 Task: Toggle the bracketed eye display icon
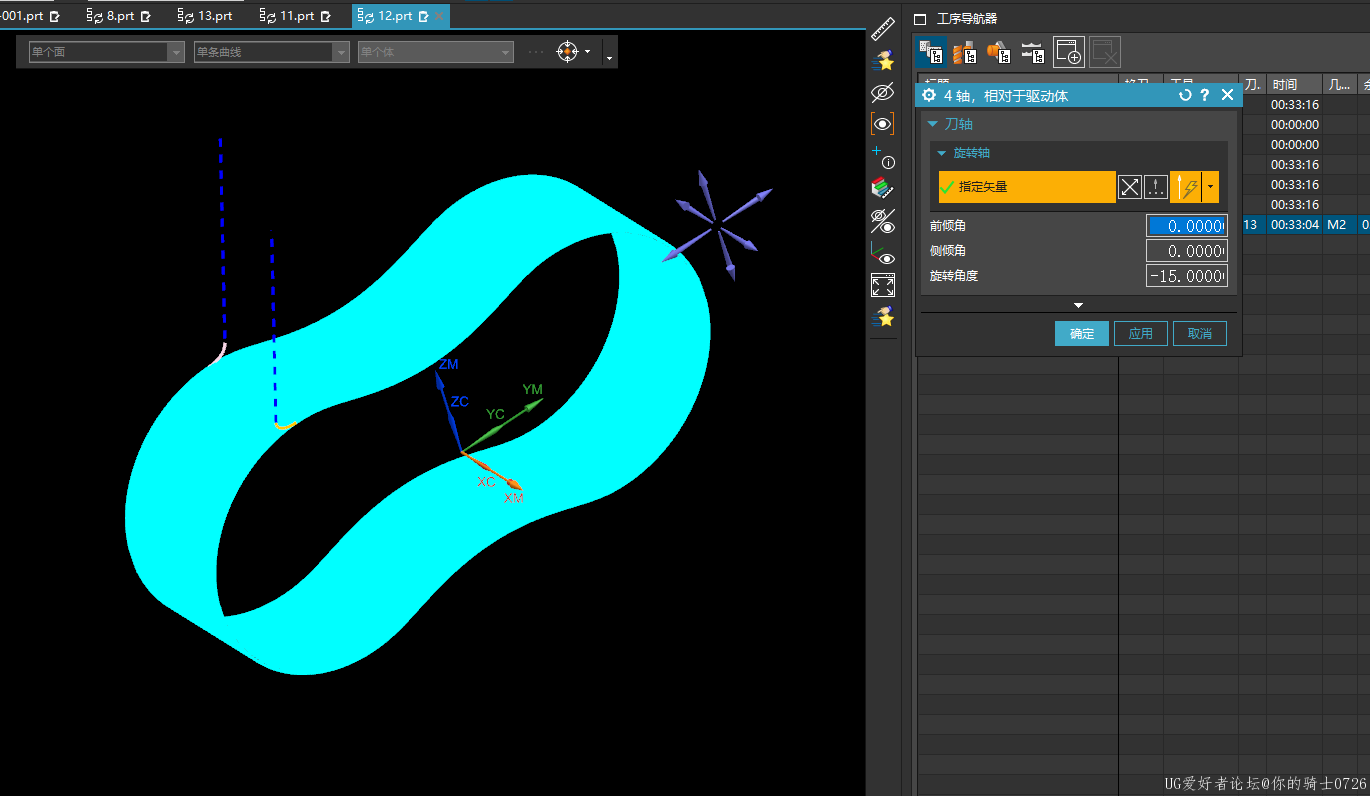point(883,124)
